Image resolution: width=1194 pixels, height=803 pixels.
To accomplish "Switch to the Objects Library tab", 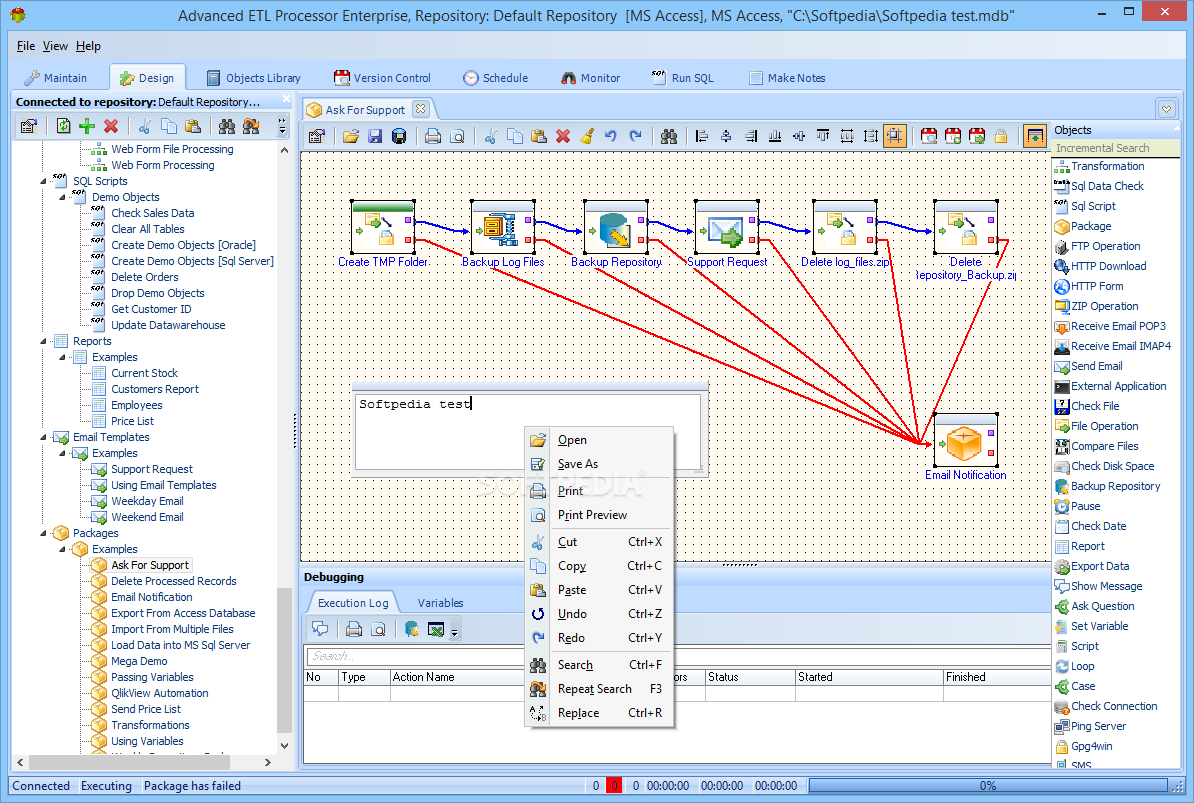I will (x=254, y=78).
